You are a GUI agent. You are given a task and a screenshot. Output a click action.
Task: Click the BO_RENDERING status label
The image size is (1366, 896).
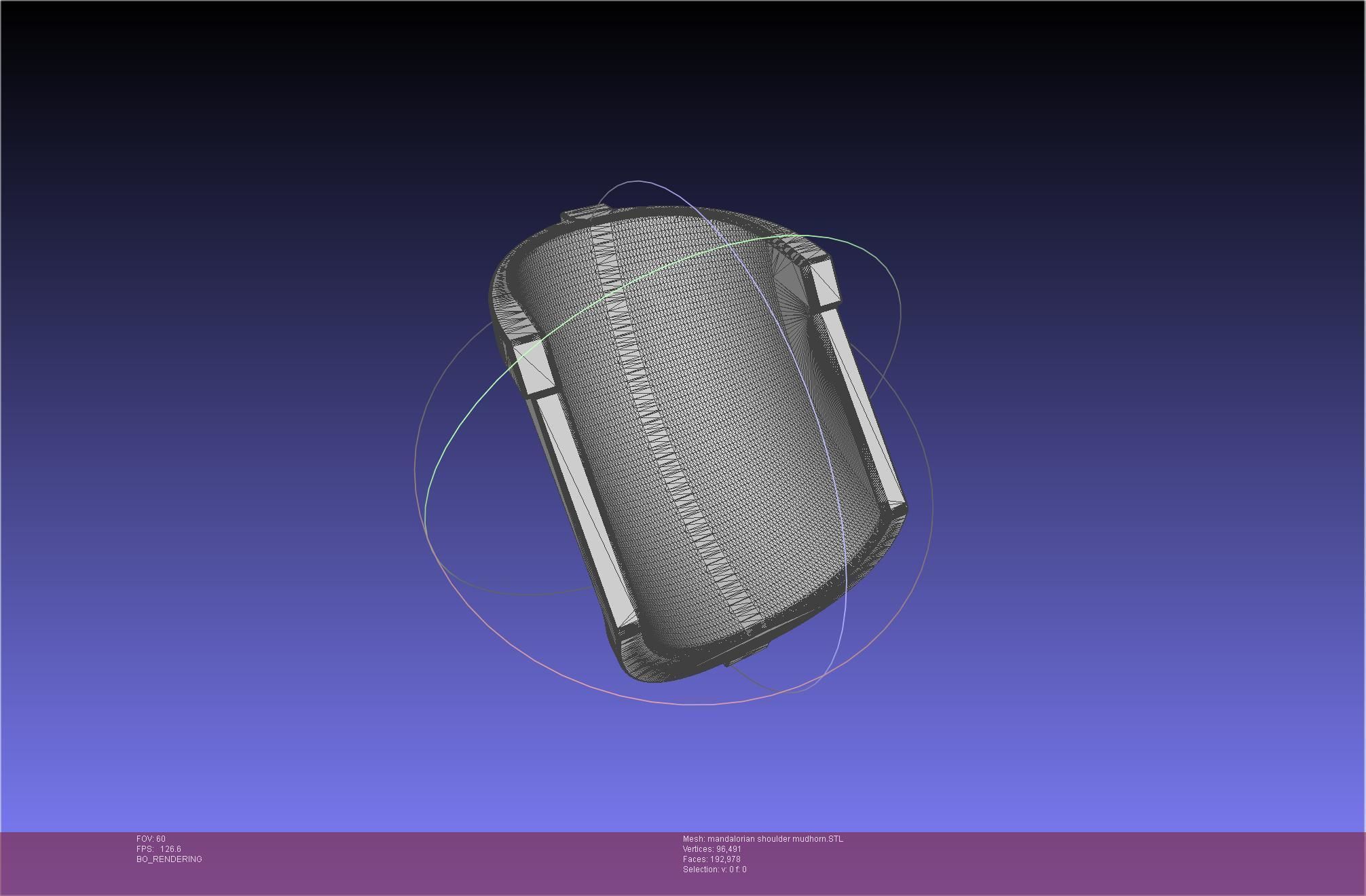point(169,859)
